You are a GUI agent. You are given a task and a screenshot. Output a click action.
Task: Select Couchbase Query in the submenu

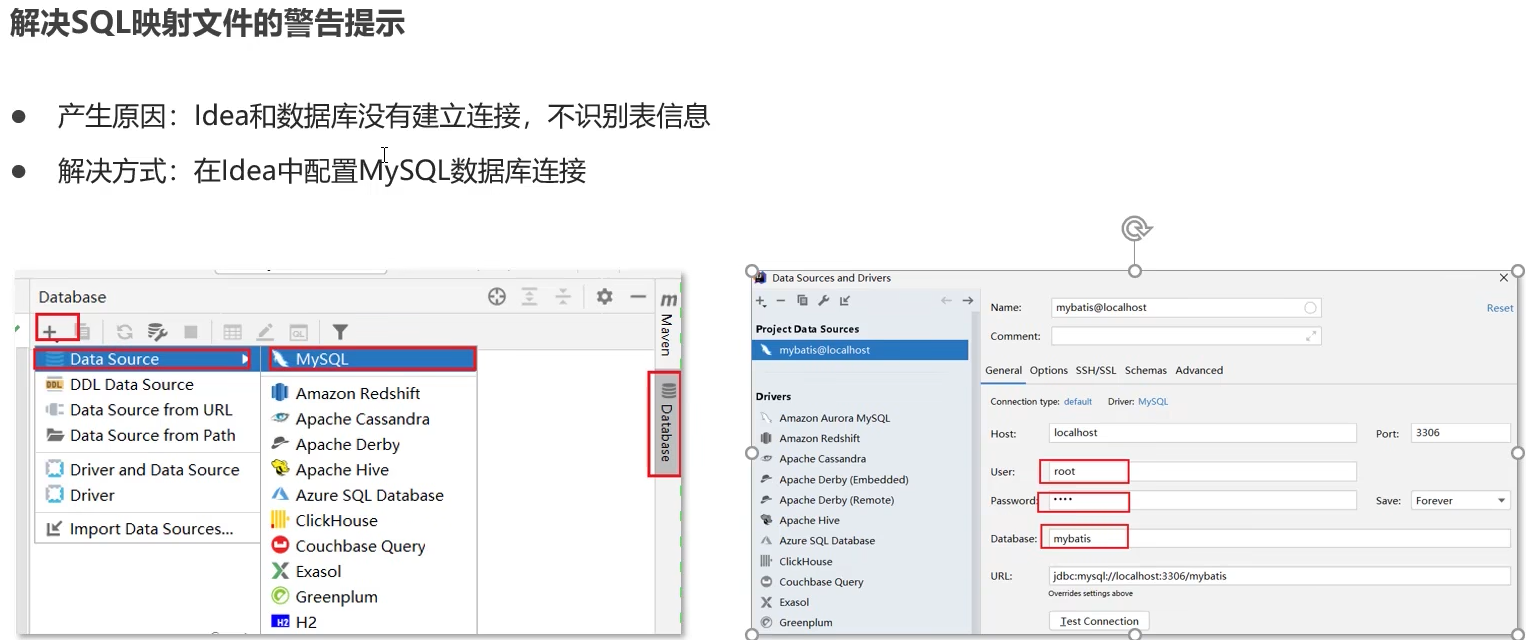coord(370,546)
